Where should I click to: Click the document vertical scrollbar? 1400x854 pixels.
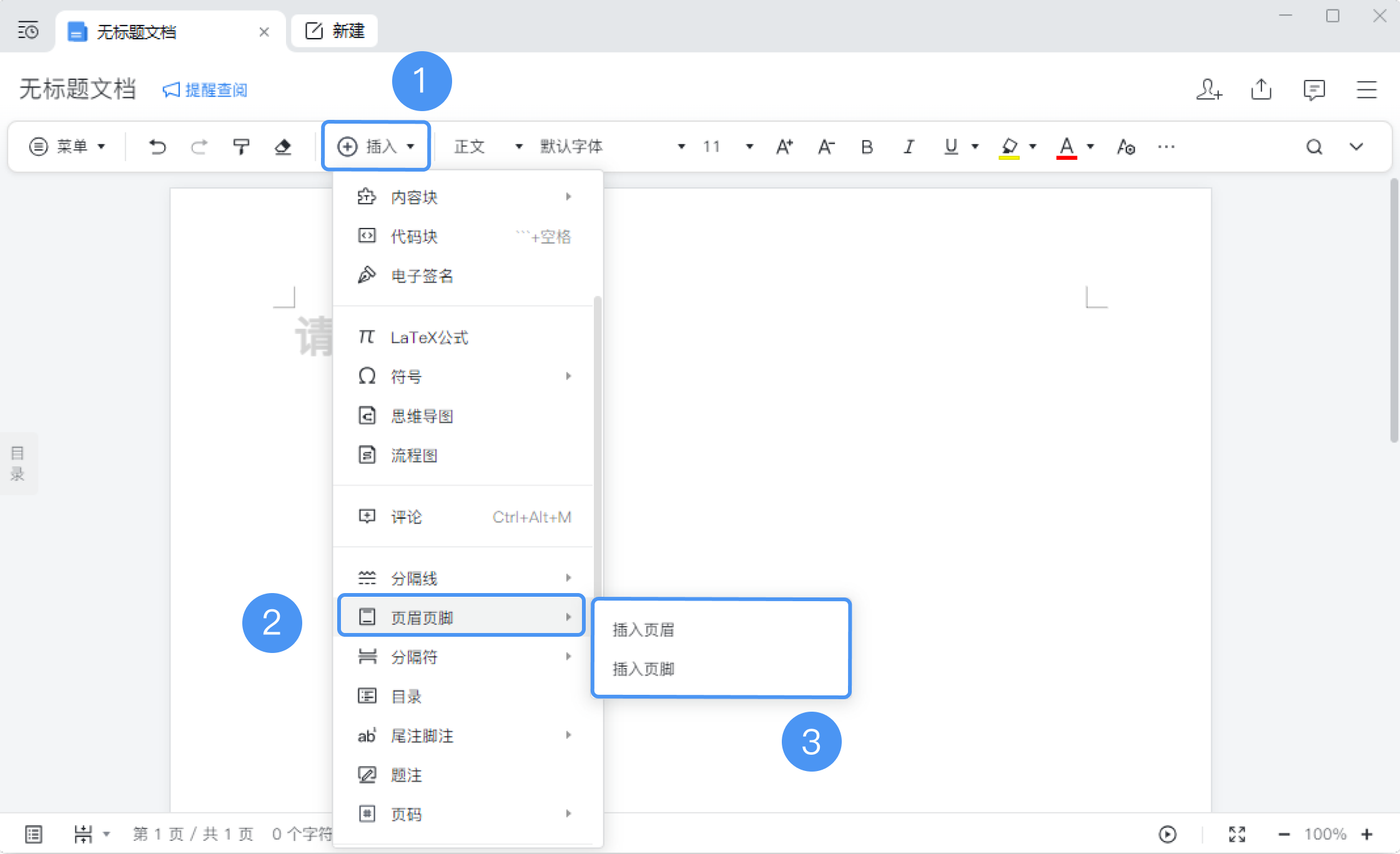1394,311
